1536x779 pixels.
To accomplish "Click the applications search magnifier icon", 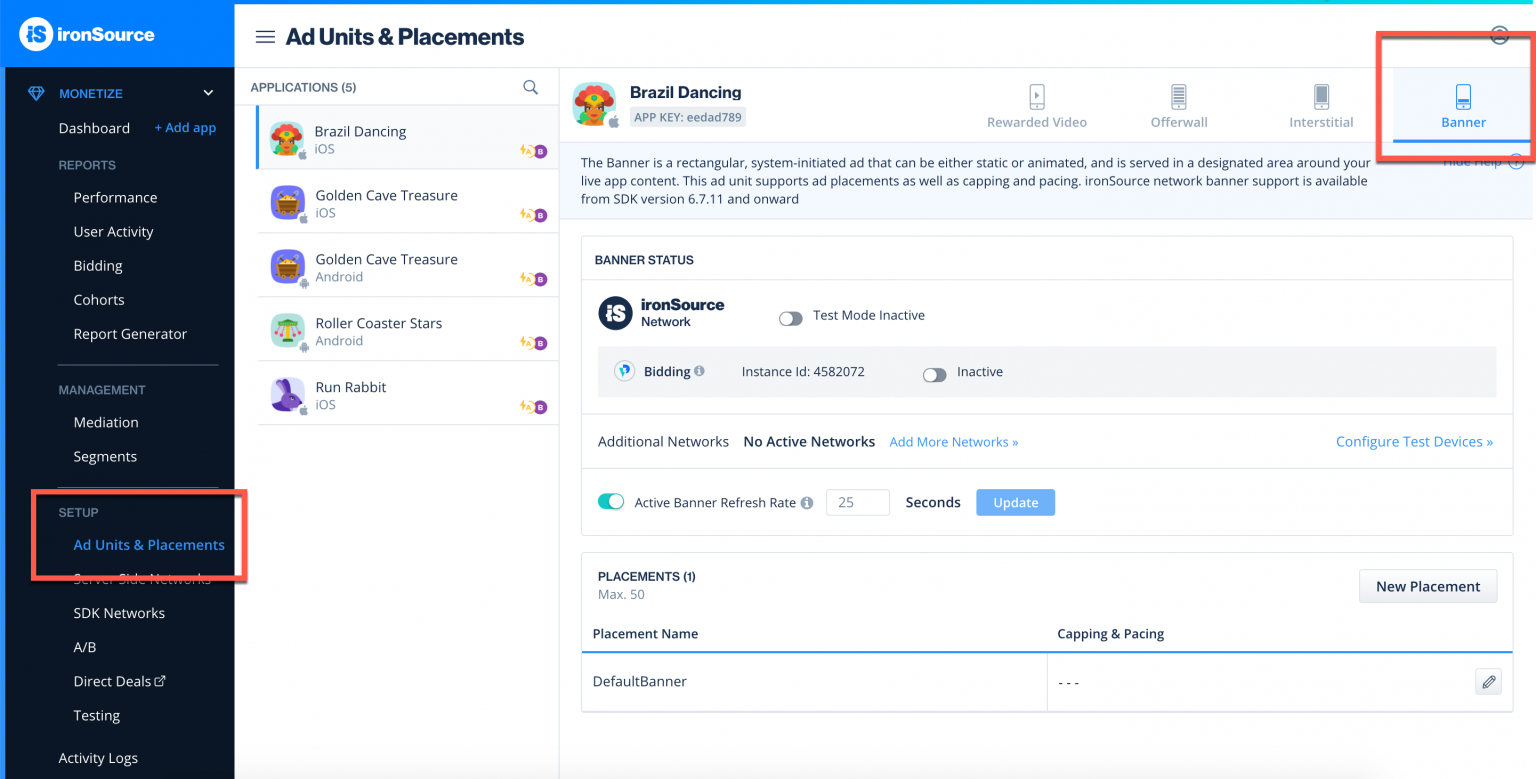I will pyautogui.click(x=530, y=87).
